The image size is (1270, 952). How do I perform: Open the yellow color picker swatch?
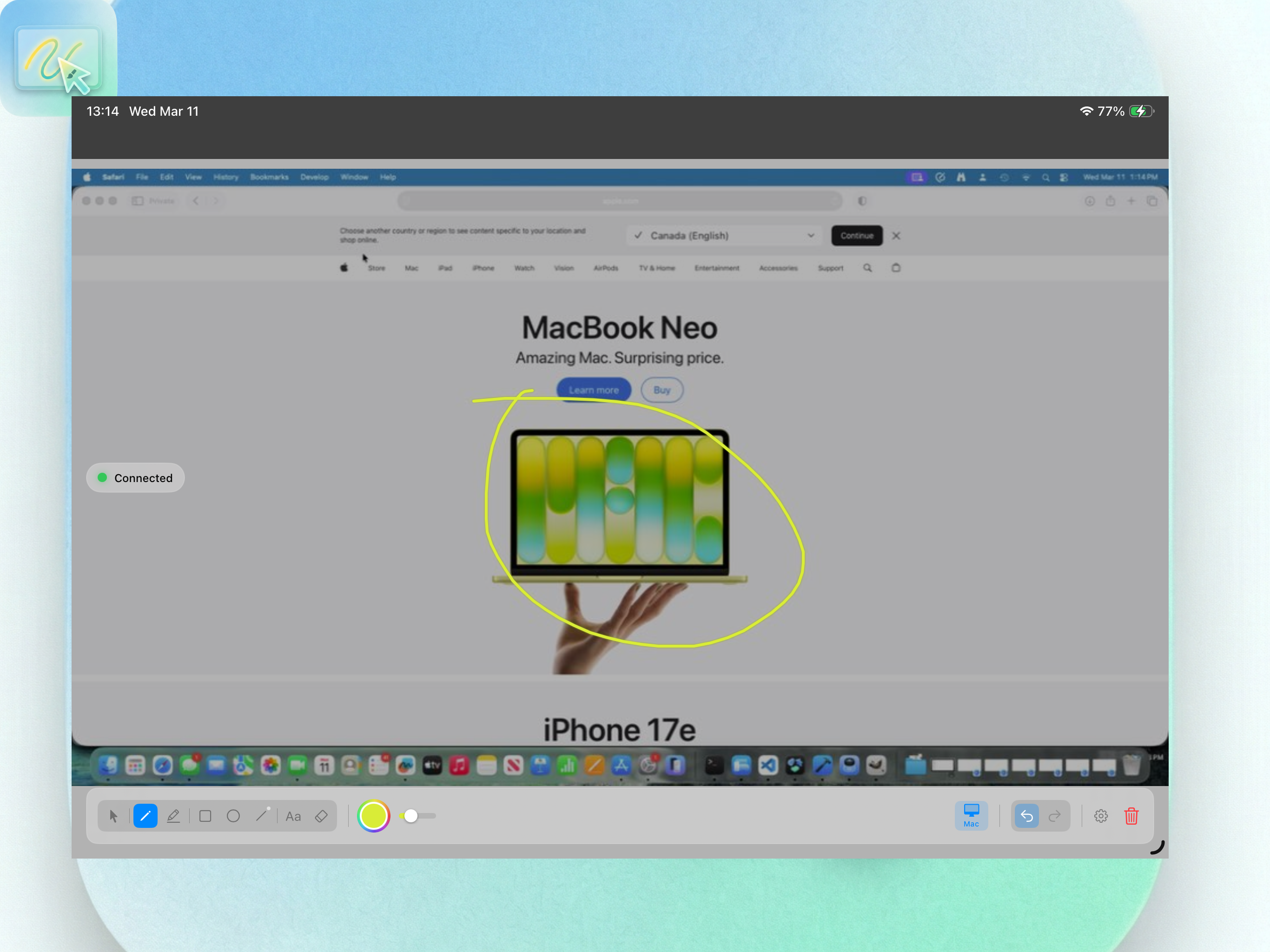click(374, 816)
